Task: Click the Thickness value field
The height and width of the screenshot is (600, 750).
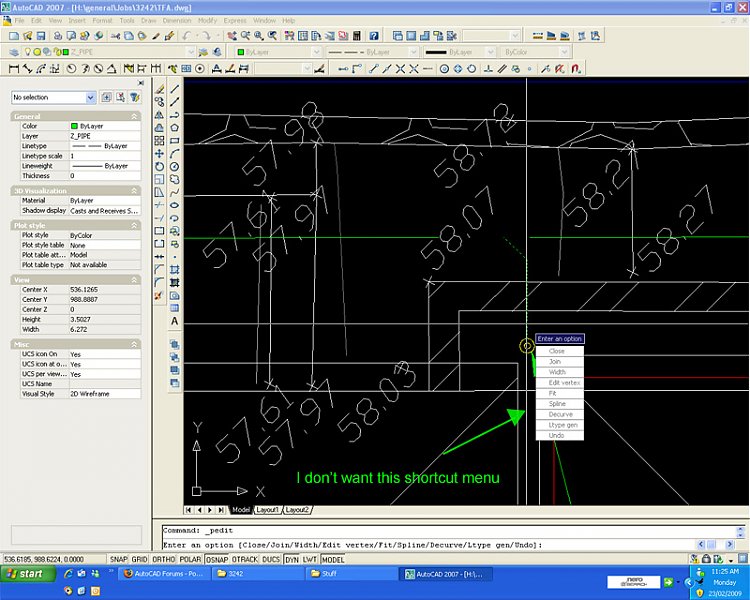Action: (105, 176)
